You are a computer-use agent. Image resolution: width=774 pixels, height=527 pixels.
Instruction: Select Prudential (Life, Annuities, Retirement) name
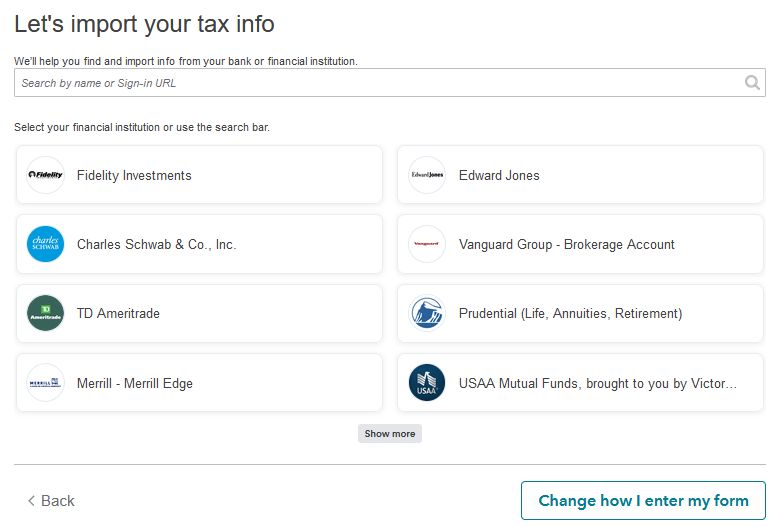click(x=570, y=314)
